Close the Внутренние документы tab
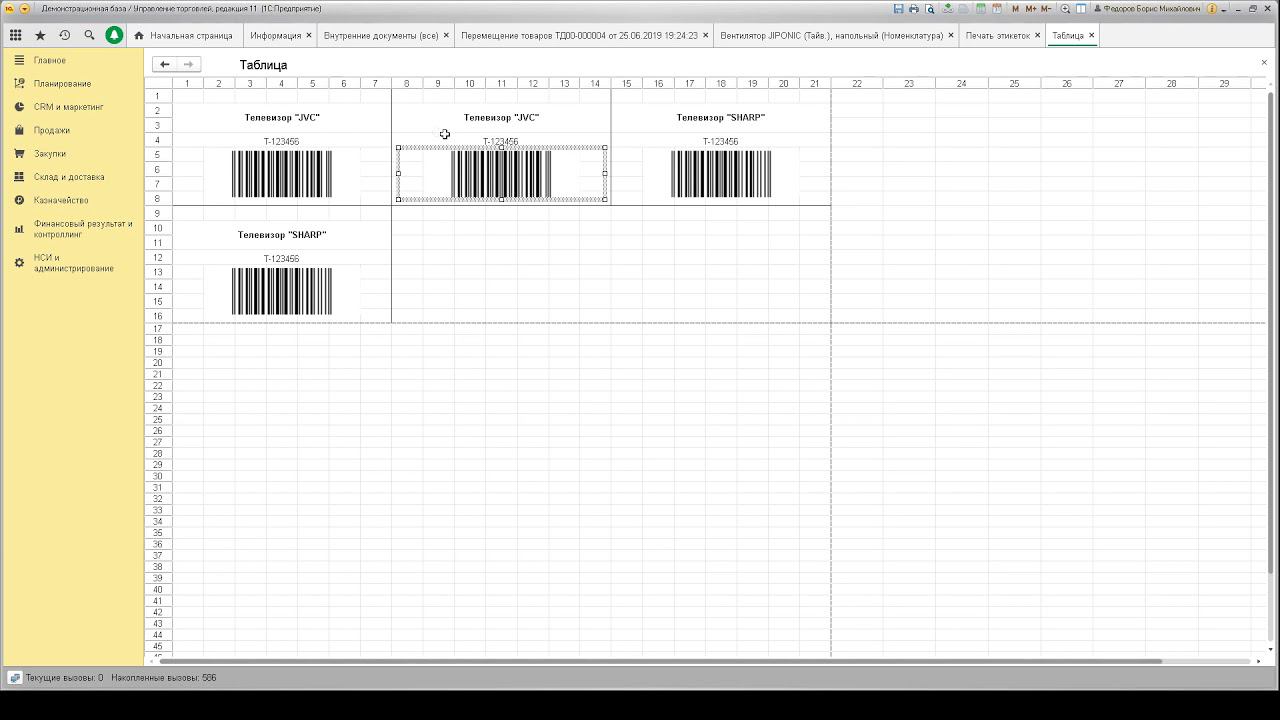The height and width of the screenshot is (720, 1280). (x=446, y=35)
